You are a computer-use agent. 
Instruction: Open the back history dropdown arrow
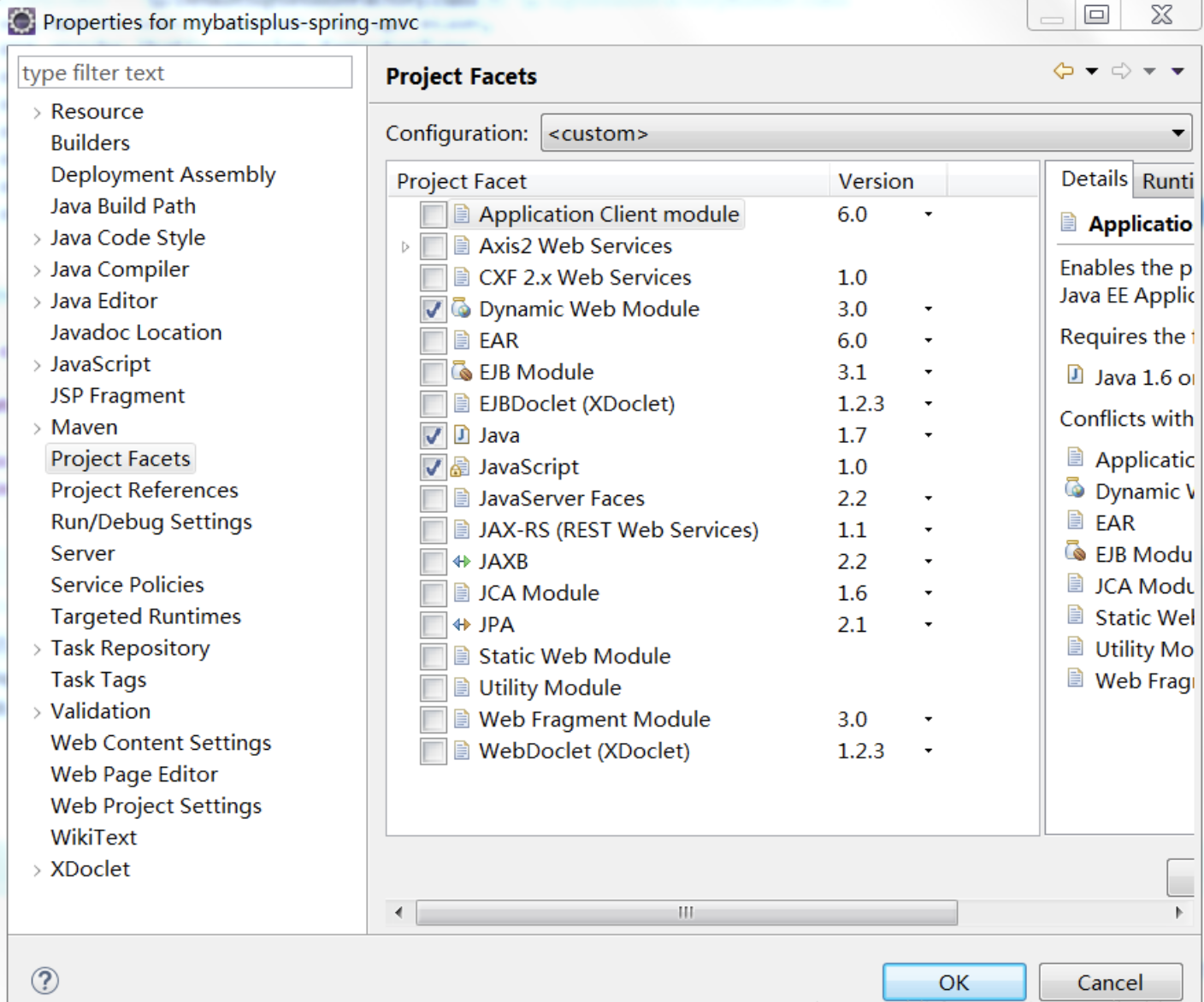1092,71
